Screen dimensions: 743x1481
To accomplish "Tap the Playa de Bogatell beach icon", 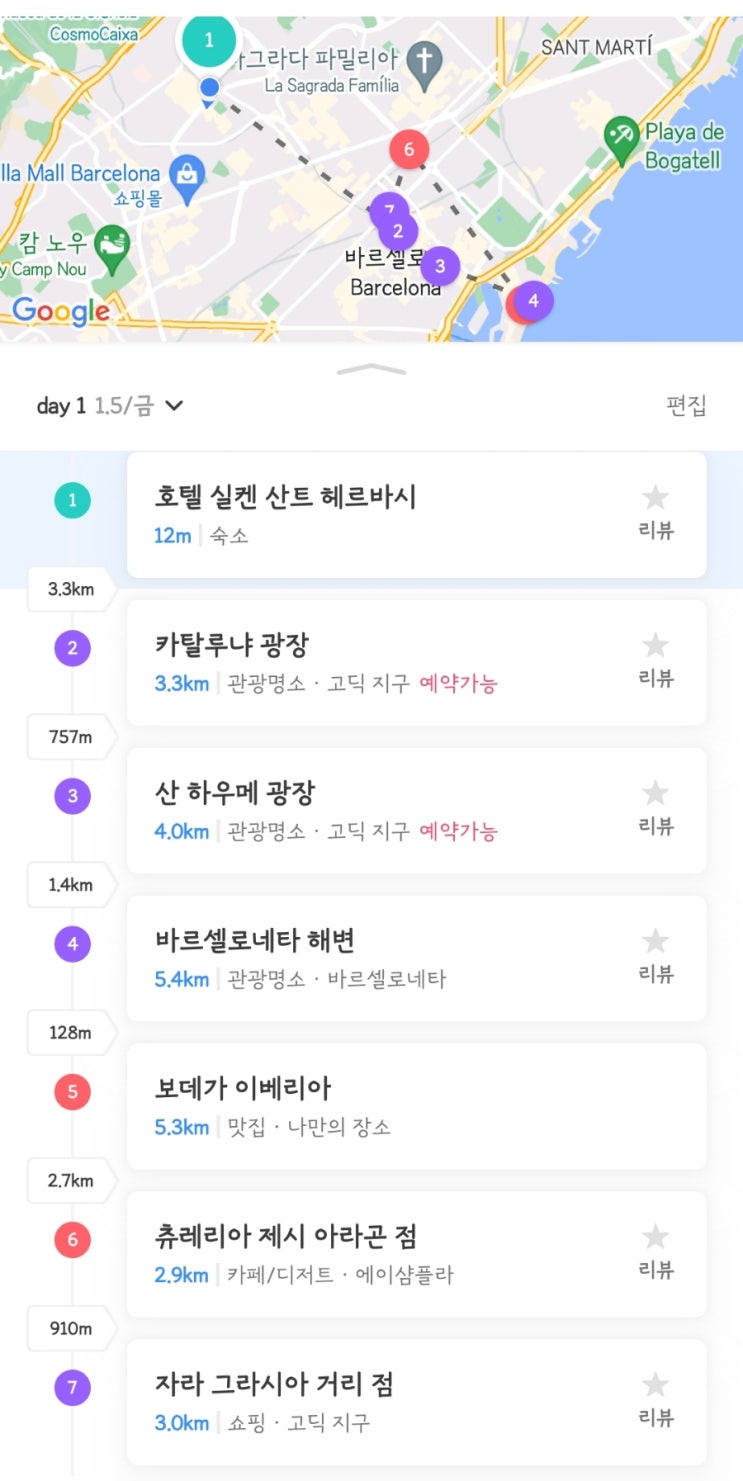I will [x=622, y=143].
